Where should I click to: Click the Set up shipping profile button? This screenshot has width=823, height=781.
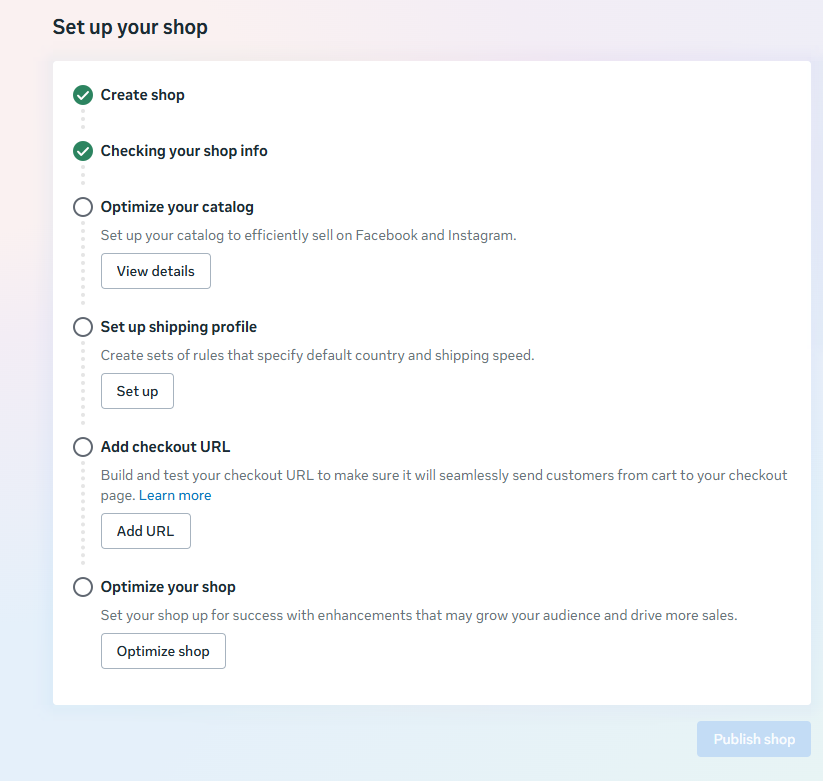click(x=138, y=391)
